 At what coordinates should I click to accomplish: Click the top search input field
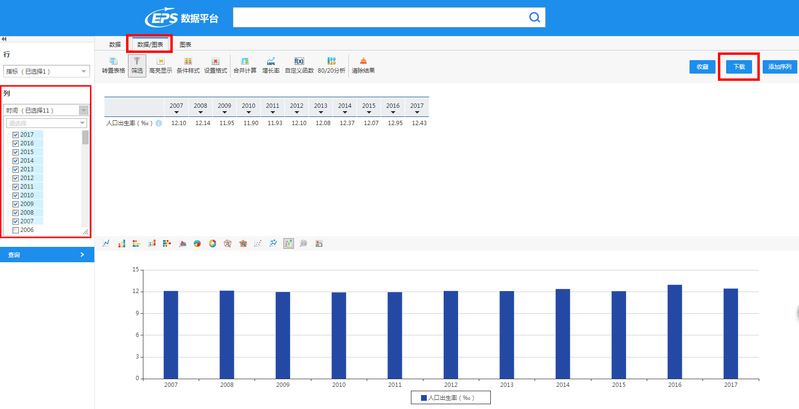pos(380,18)
